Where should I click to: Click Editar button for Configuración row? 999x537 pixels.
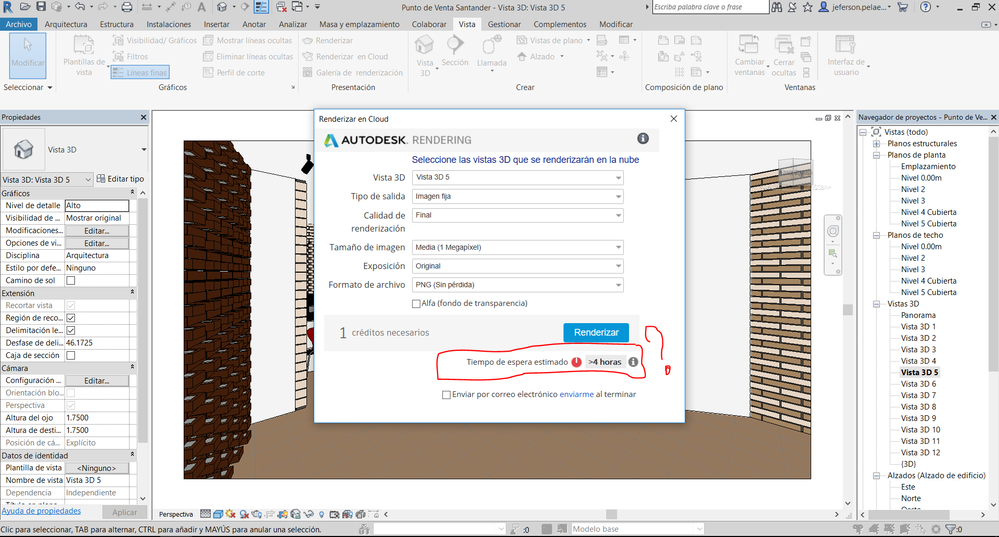(x=97, y=380)
